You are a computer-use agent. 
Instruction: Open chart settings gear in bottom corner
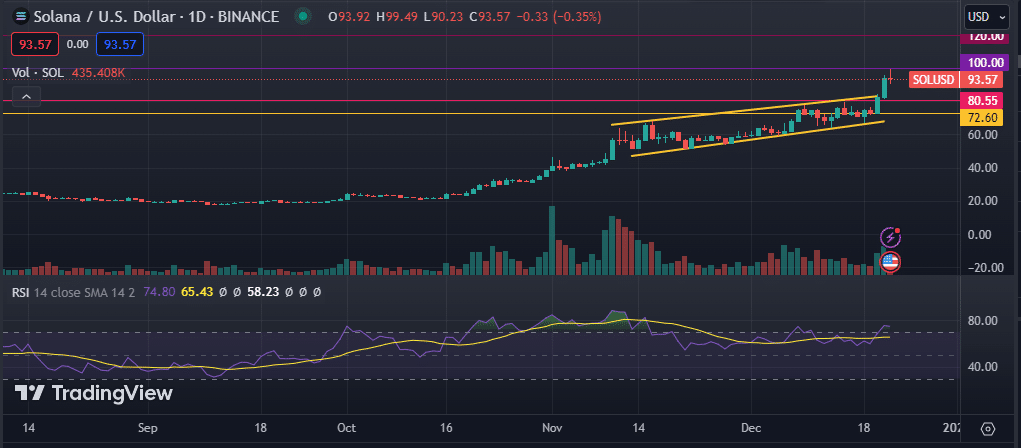[987, 428]
